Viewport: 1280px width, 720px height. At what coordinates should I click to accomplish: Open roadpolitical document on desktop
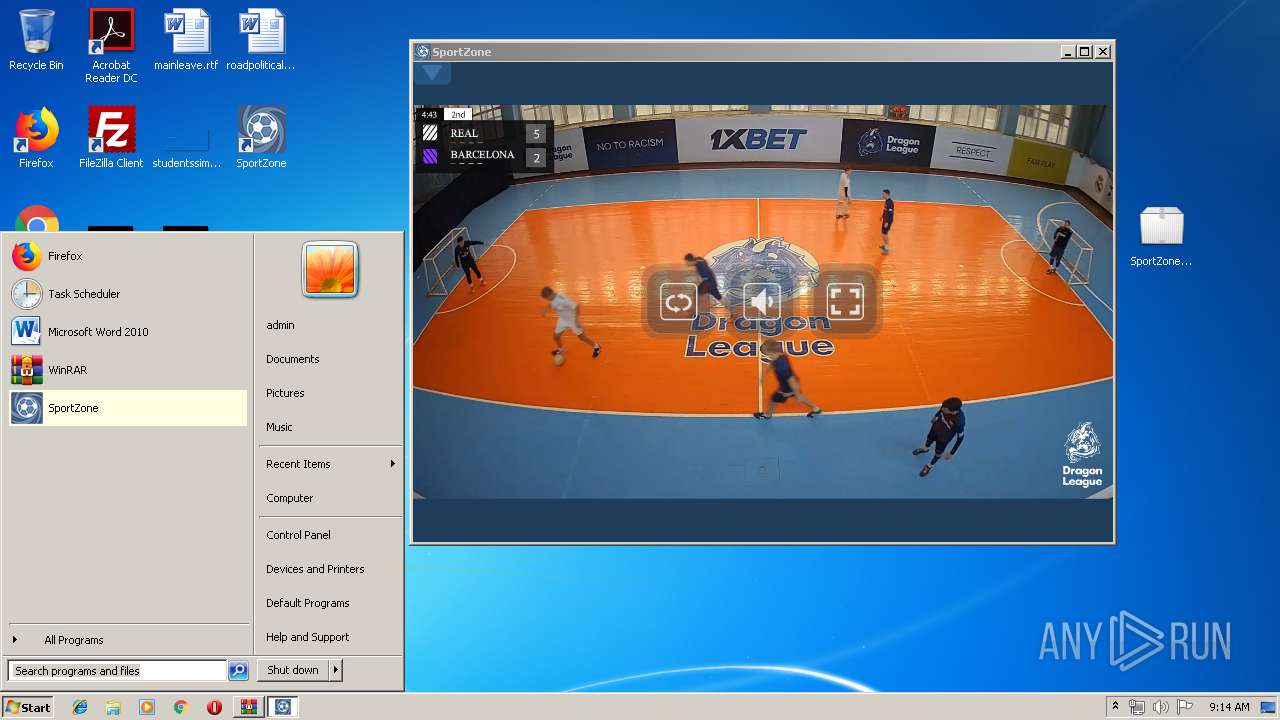[x=261, y=40]
